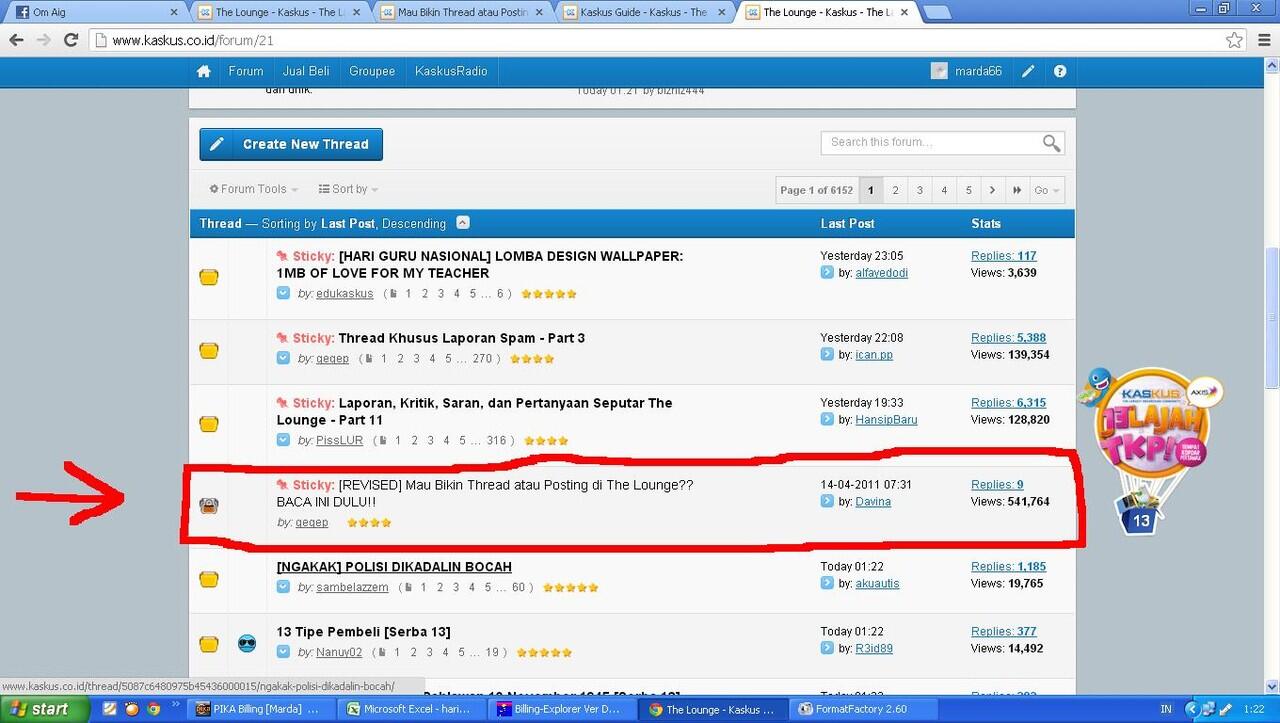The width and height of the screenshot is (1280, 723).
Task: Open the marda66 username link
Action: [x=978, y=71]
